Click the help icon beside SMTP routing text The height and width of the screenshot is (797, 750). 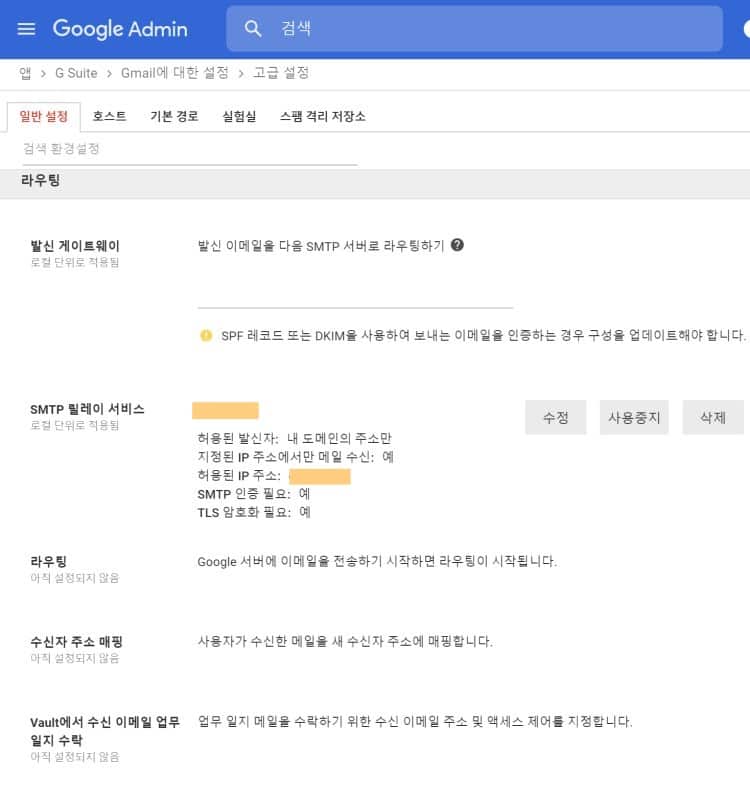[457, 245]
